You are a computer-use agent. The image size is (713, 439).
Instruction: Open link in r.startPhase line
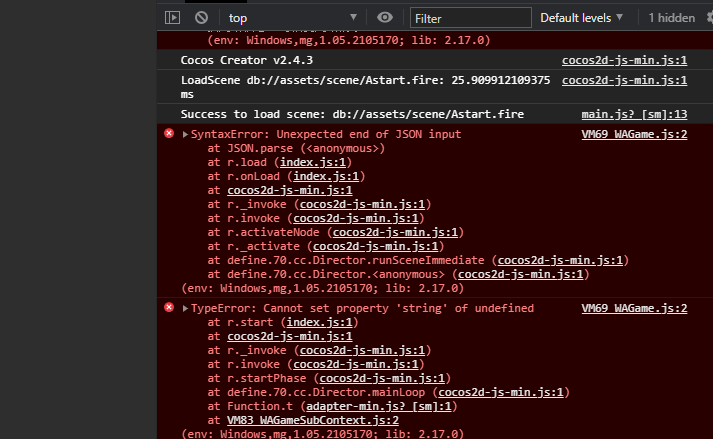pyautogui.click(x=382, y=378)
